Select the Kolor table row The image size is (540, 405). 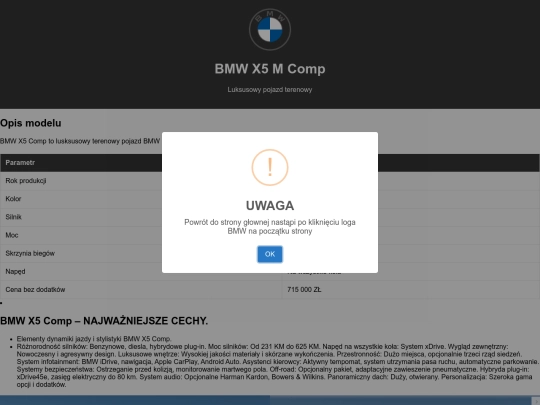(x=270, y=199)
